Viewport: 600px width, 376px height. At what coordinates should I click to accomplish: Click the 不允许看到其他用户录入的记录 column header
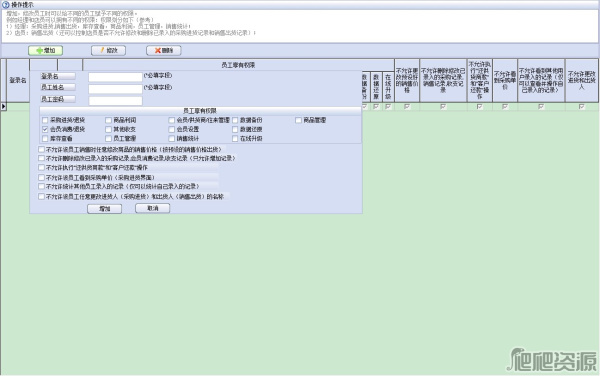point(541,80)
